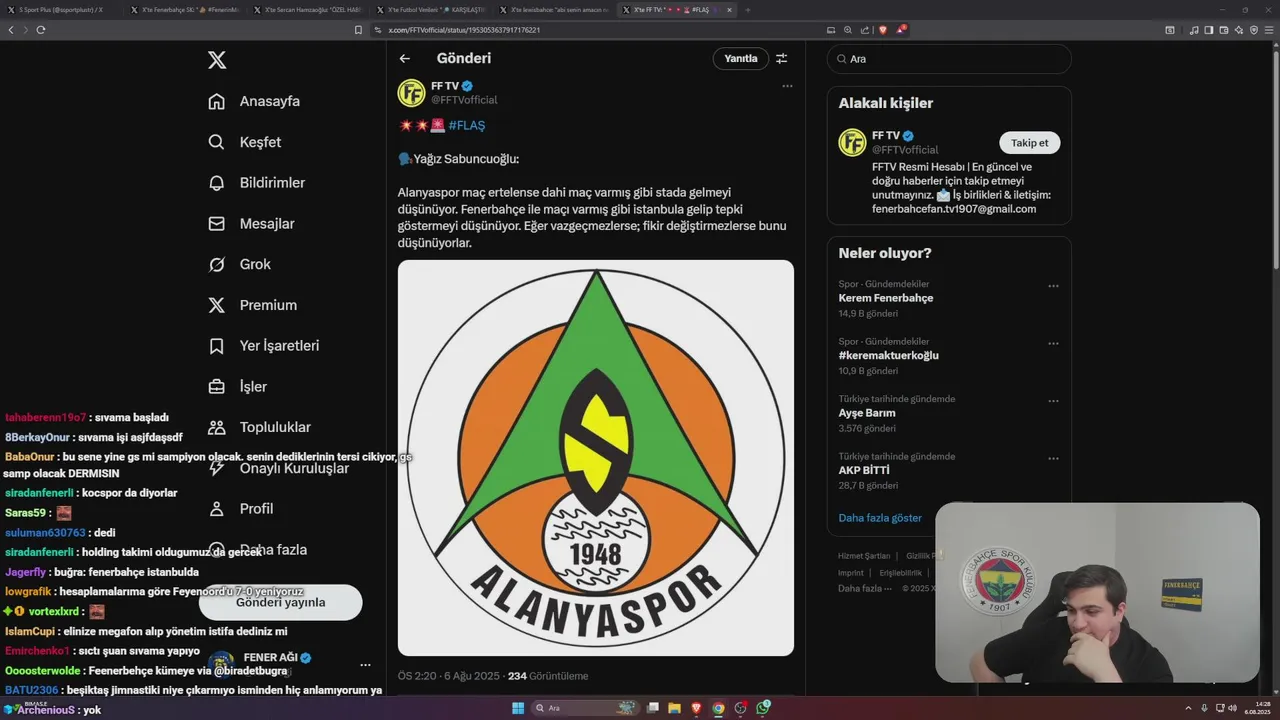1280x720 pixels.
Task: Switch to the Fenerbahçe SK tab
Action: point(184,10)
